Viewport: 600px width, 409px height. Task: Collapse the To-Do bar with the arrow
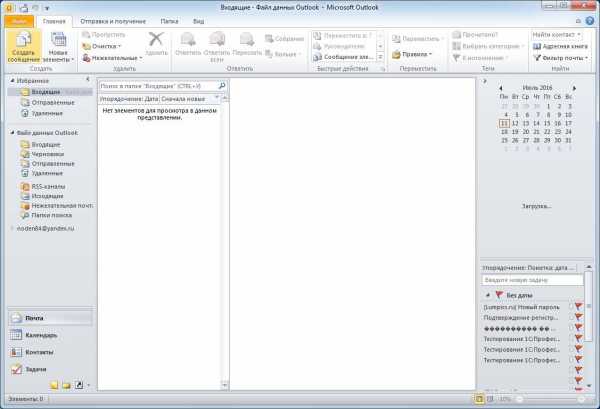(485, 81)
